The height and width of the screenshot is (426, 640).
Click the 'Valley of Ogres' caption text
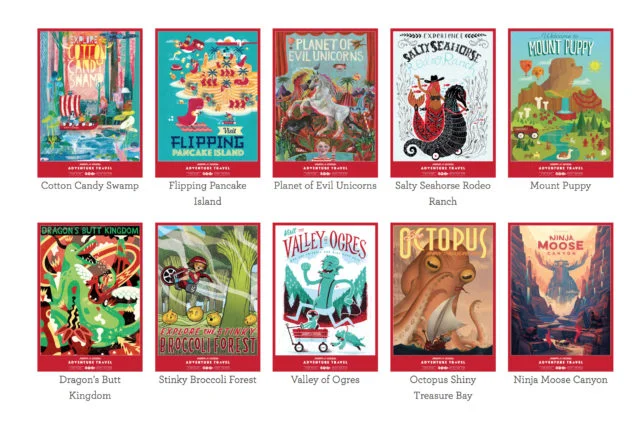tap(325, 380)
